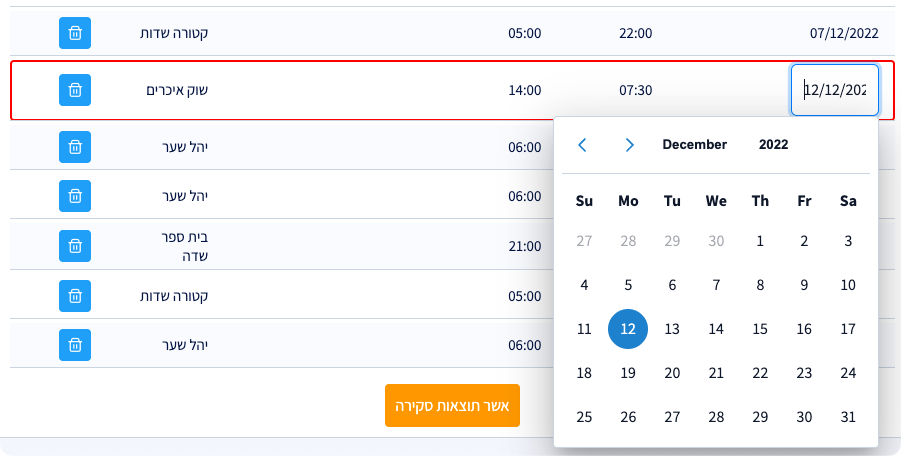Open the 2022 year selector
901x456 pixels.
tap(773, 145)
